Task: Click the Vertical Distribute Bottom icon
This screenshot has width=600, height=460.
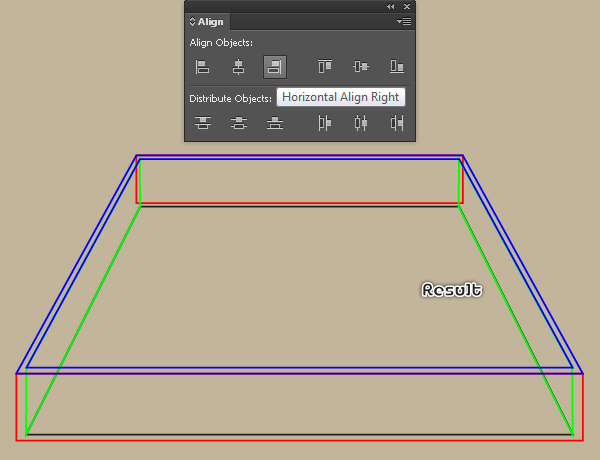Action: pos(275,123)
